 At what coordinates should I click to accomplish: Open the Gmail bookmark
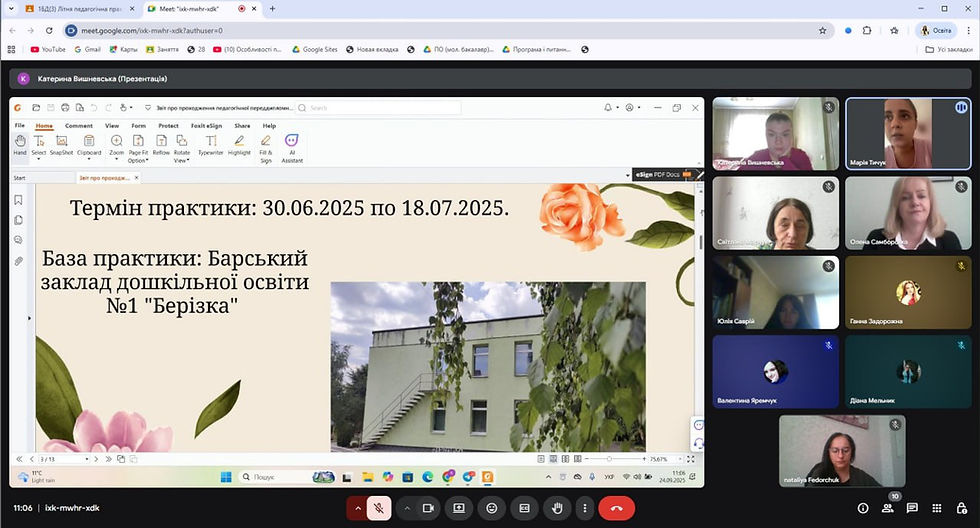[x=88, y=49]
